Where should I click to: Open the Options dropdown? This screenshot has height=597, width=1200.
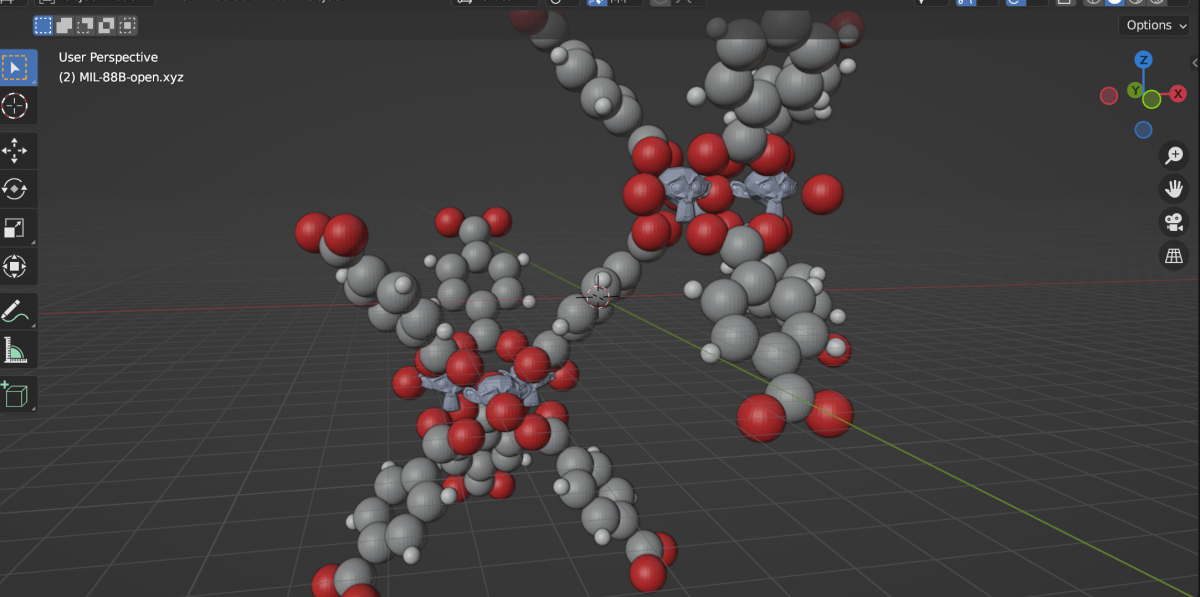point(1156,25)
